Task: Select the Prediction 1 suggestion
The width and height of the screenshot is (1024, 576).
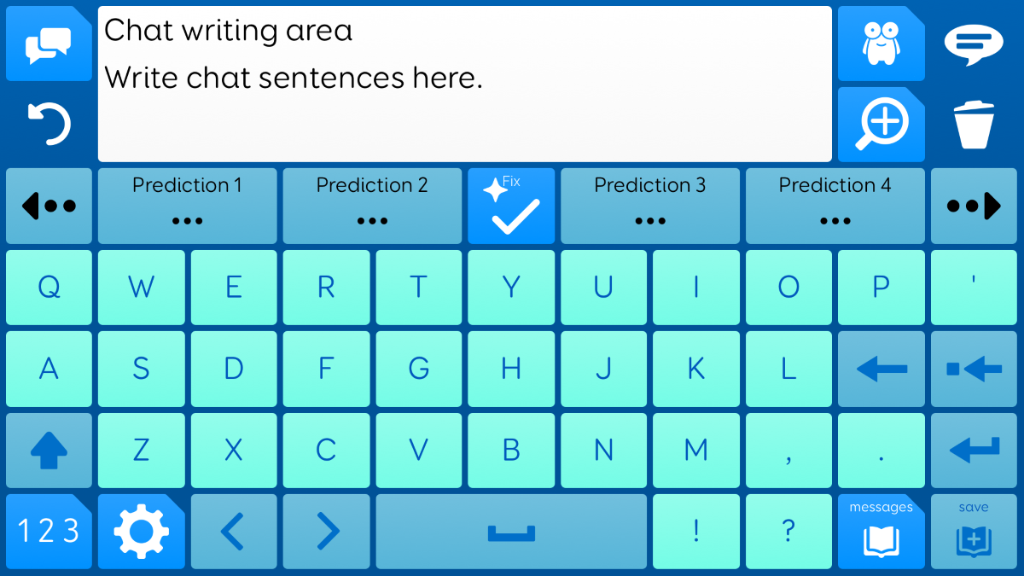Action: coord(187,206)
